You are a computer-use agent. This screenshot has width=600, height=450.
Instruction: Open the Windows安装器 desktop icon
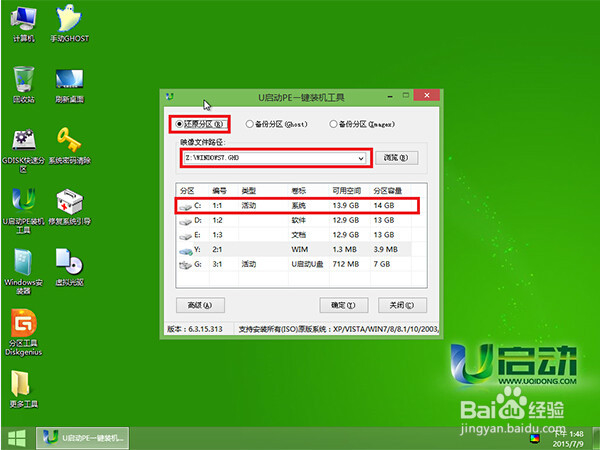23,272
